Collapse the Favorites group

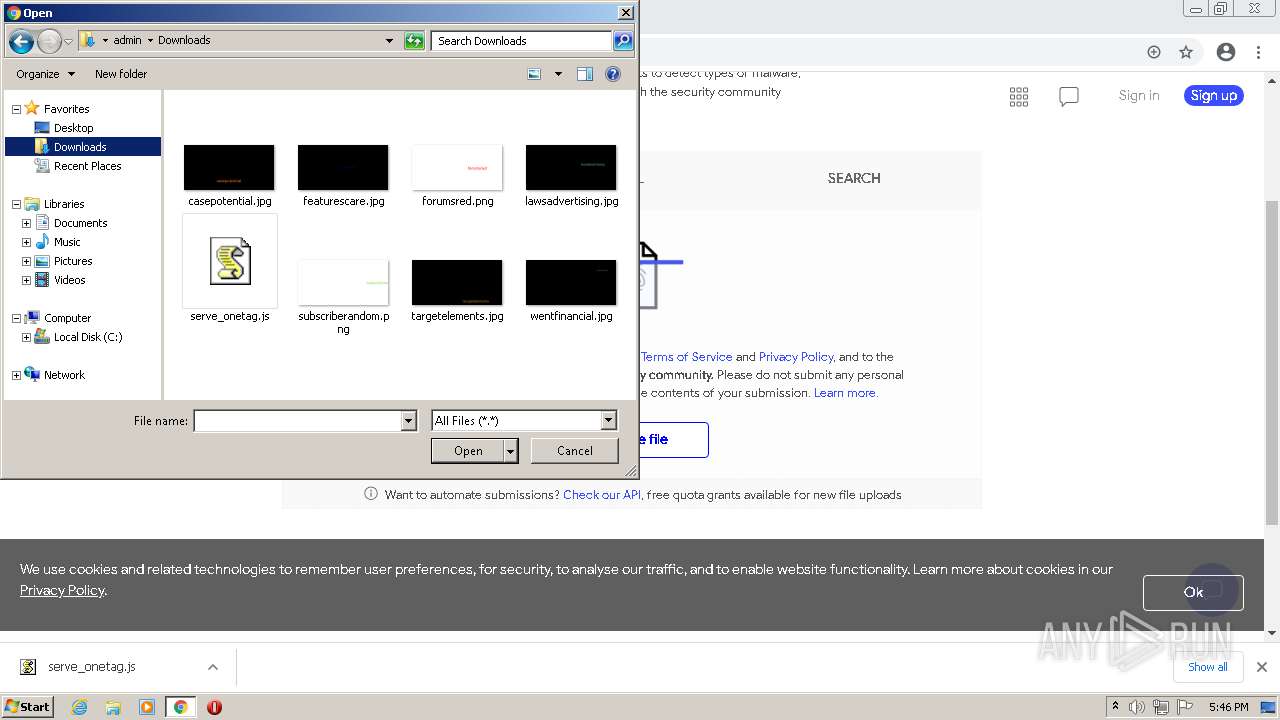[16, 109]
